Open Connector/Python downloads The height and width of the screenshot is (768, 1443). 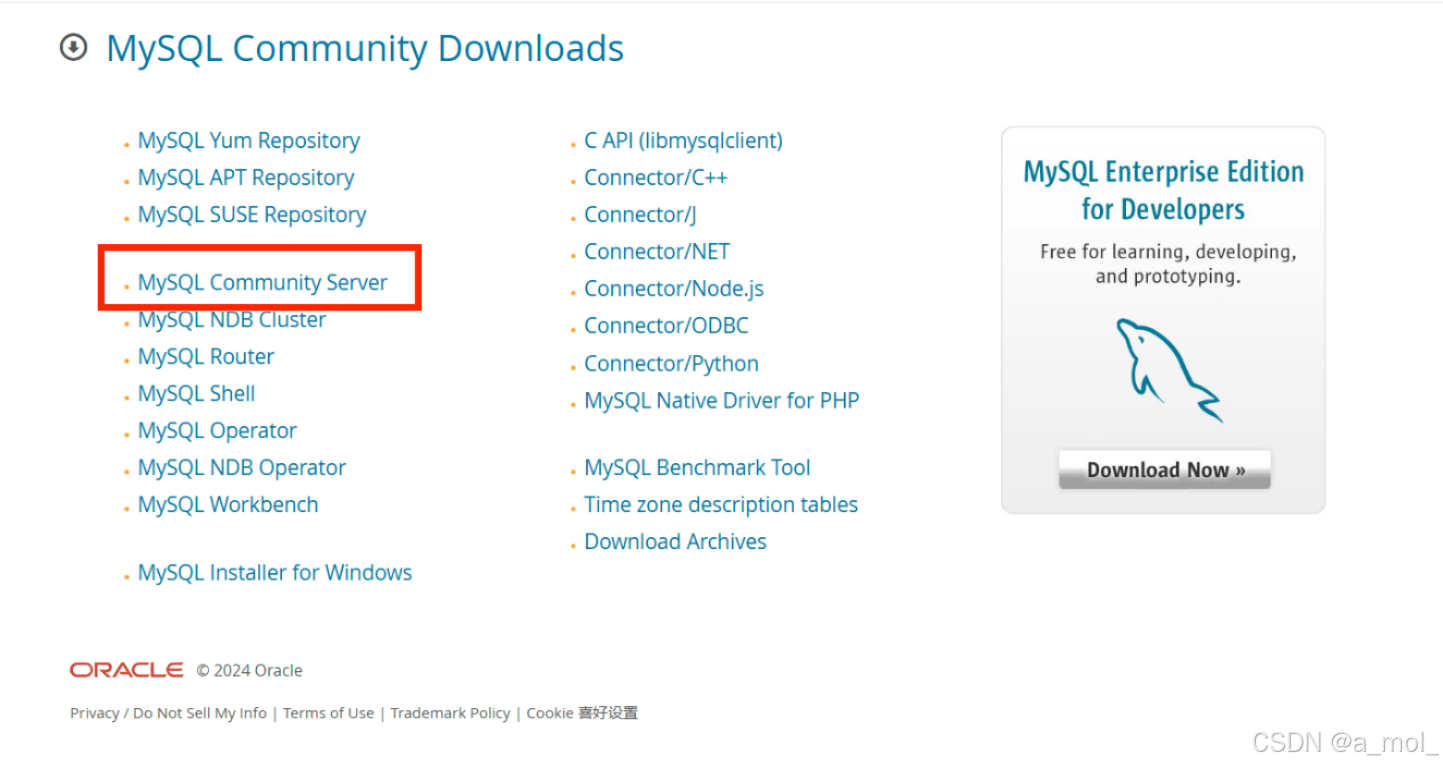(x=672, y=364)
